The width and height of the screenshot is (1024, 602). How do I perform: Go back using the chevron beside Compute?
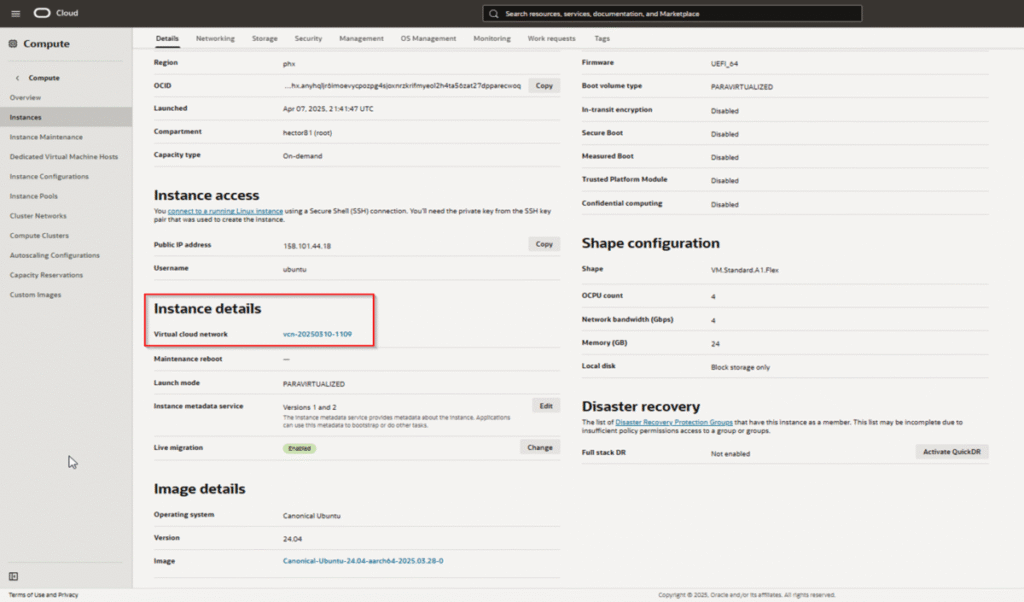pyautogui.click(x=17, y=78)
